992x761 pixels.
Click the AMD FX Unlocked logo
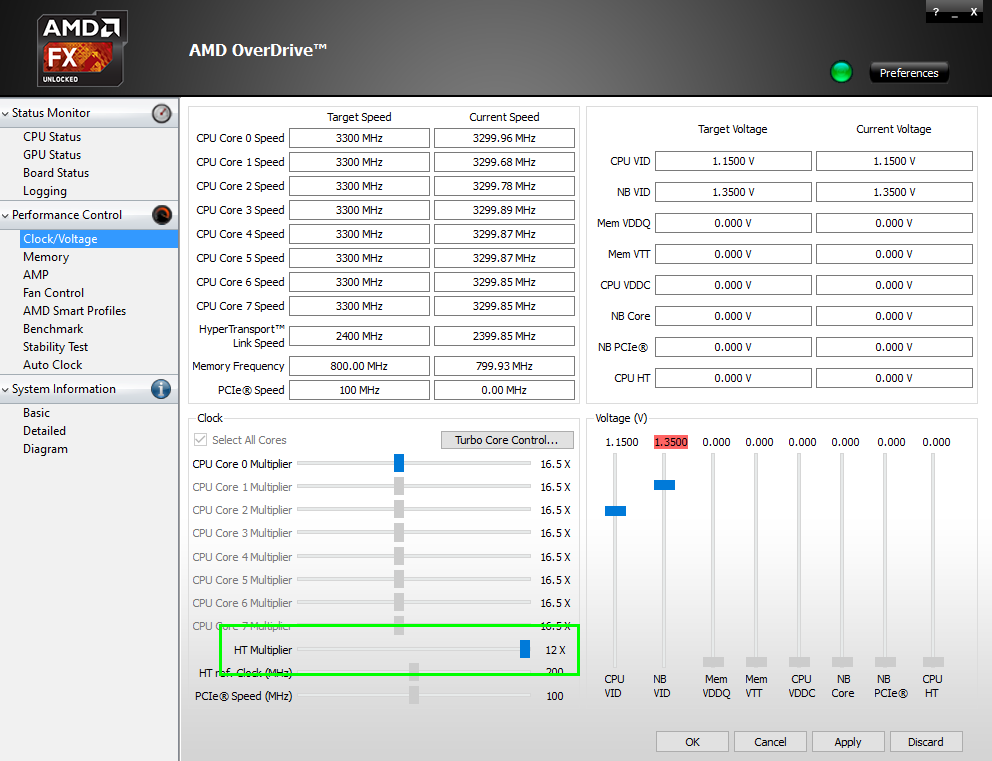pyautogui.click(x=82, y=49)
